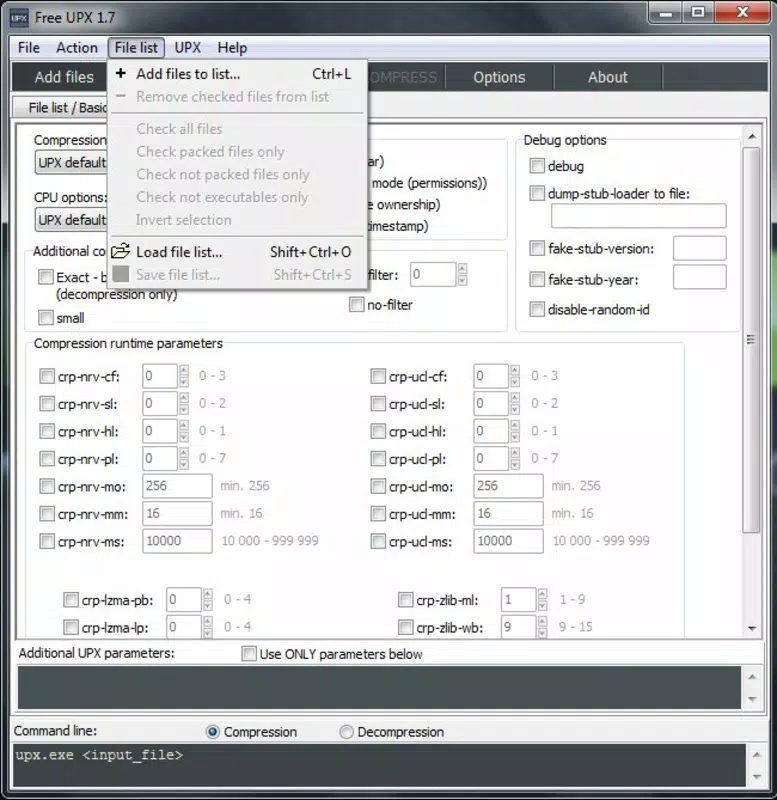Click the options panel scroll-down arrow
Viewport: 777px width, 800px height.
coord(752,628)
